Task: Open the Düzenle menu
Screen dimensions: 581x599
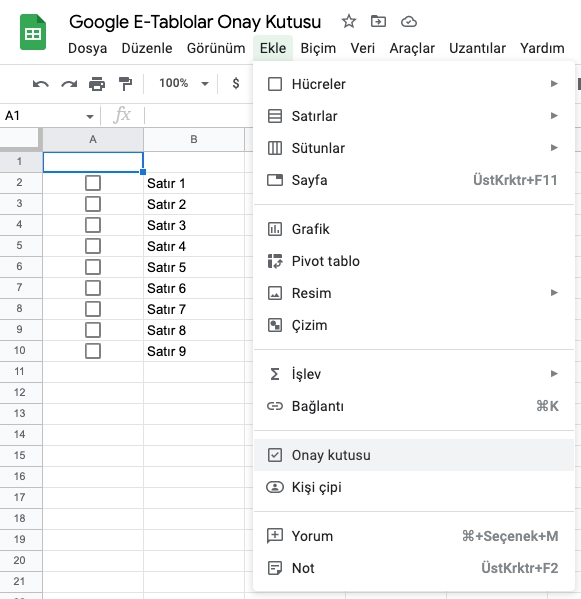Action: coord(147,49)
